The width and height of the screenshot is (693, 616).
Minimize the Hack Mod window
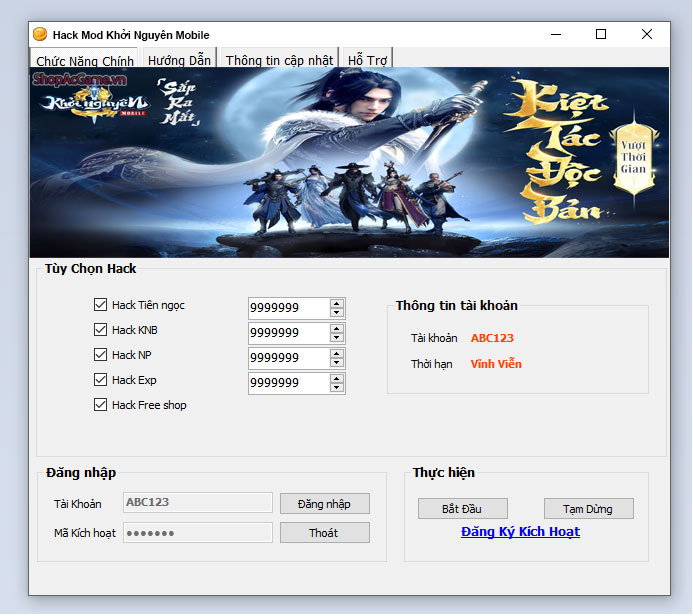pos(556,34)
